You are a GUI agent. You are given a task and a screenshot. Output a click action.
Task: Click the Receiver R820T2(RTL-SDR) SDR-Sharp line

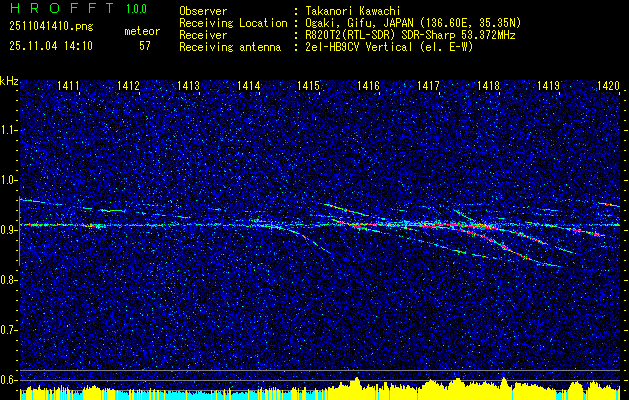click(x=408, y=35)
